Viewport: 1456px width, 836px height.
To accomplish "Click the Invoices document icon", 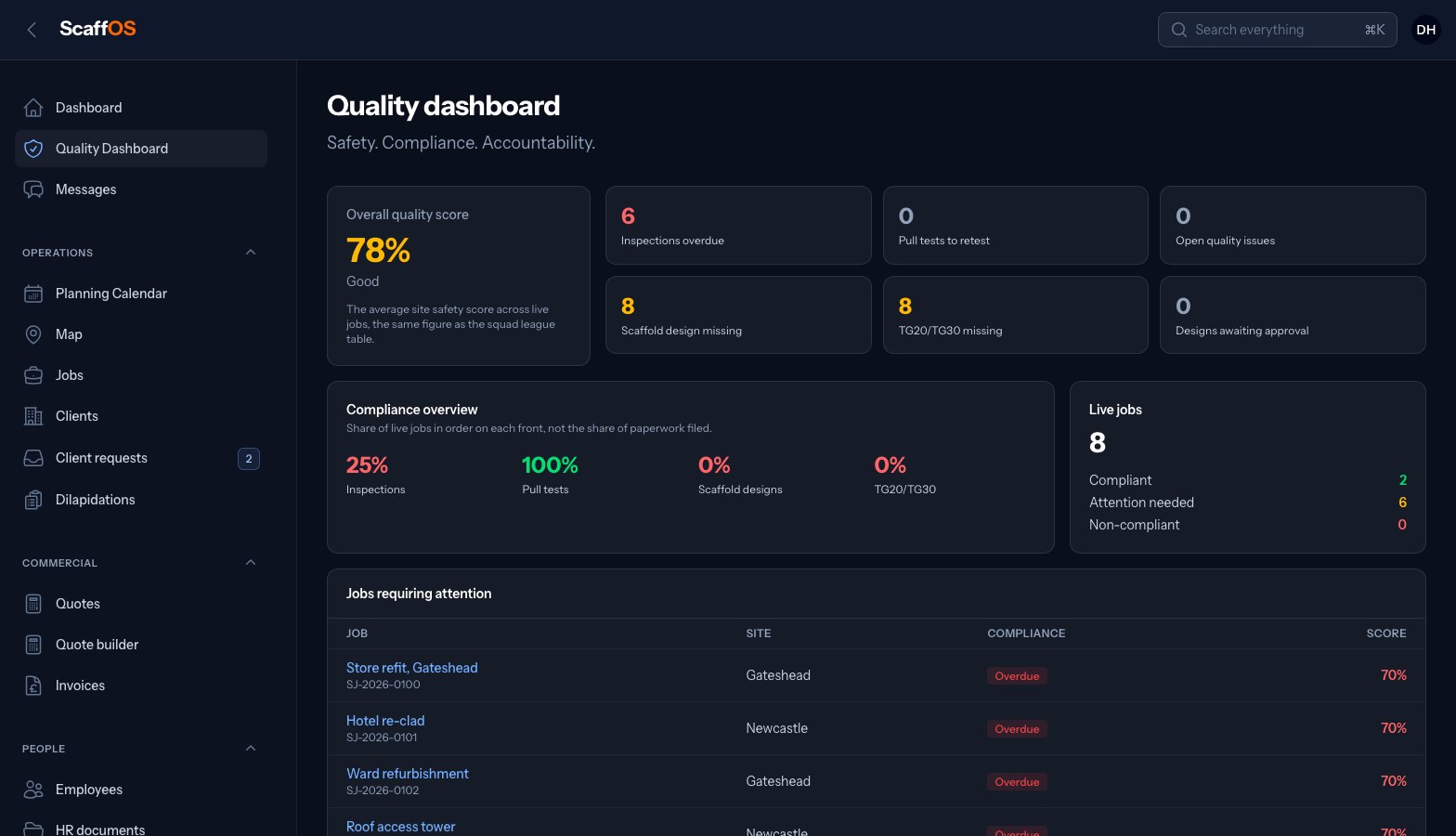I will [x=33, y=686].
